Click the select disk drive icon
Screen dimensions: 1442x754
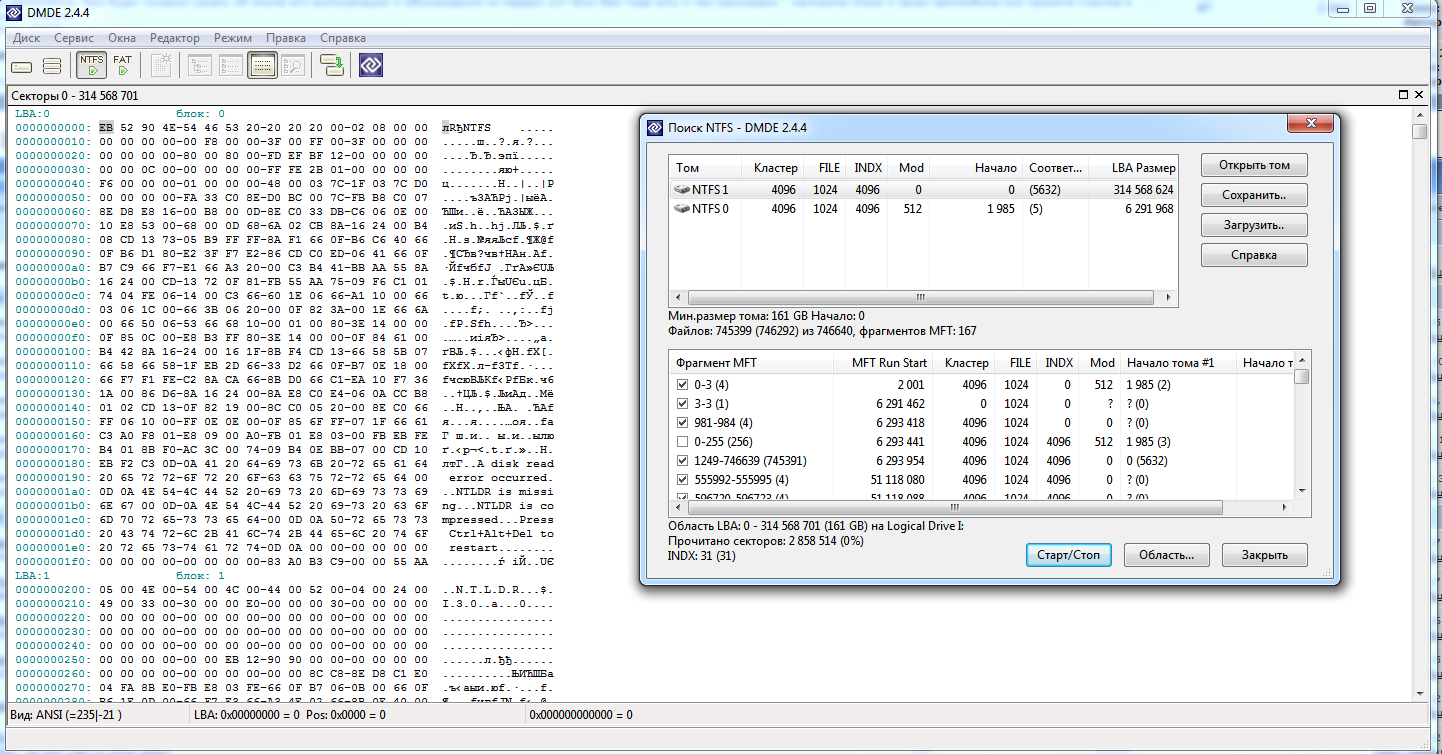click(x=22, y=66)
